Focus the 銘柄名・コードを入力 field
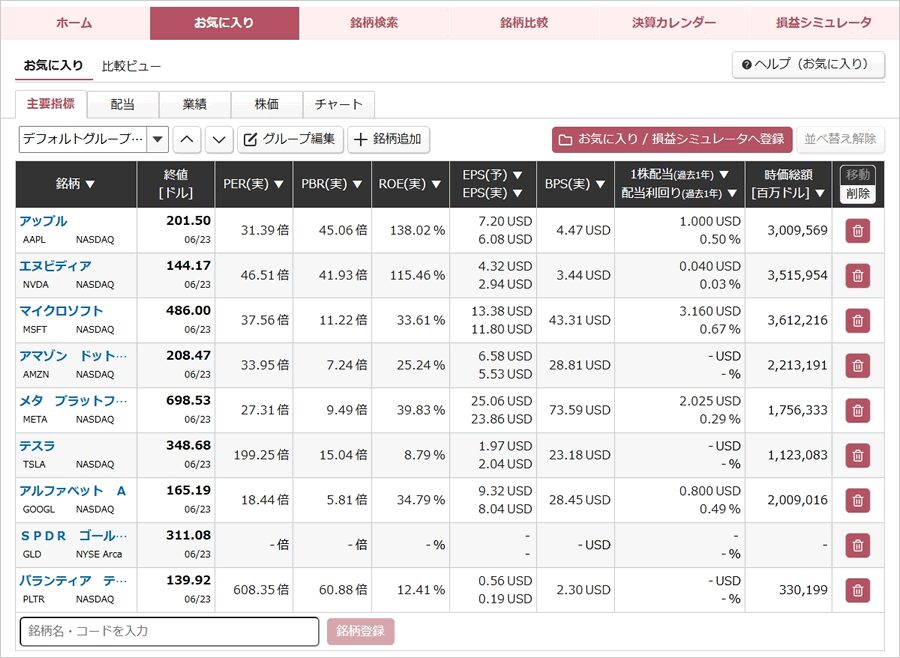The image size is (900, 658). pyautogui.click(x=169, y=632)
